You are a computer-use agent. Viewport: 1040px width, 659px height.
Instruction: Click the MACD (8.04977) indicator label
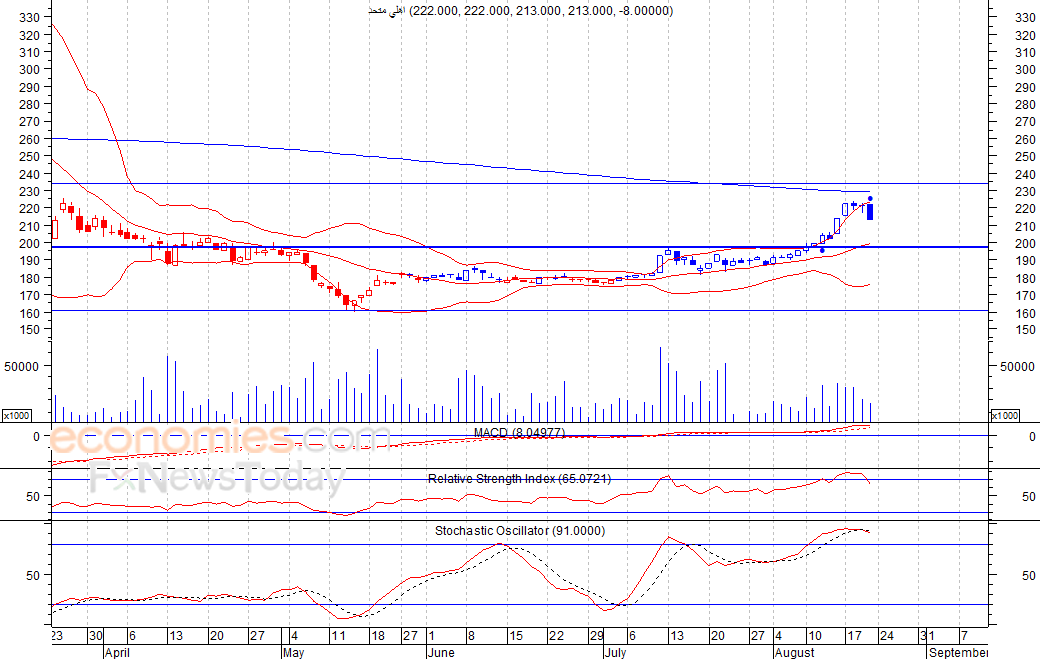(519, 433)
